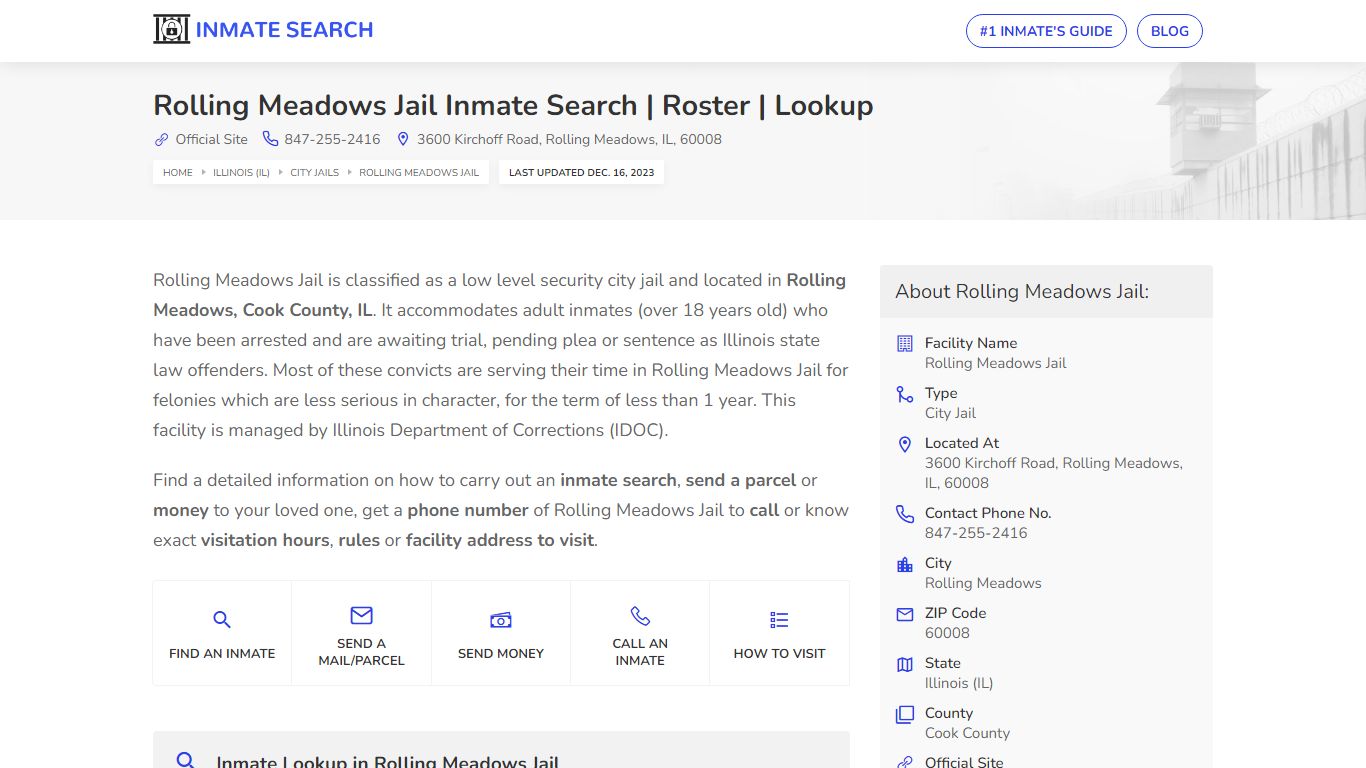
Task: Select the Rolling Meadows Jail breadcrumb
Action: [419, 172]
